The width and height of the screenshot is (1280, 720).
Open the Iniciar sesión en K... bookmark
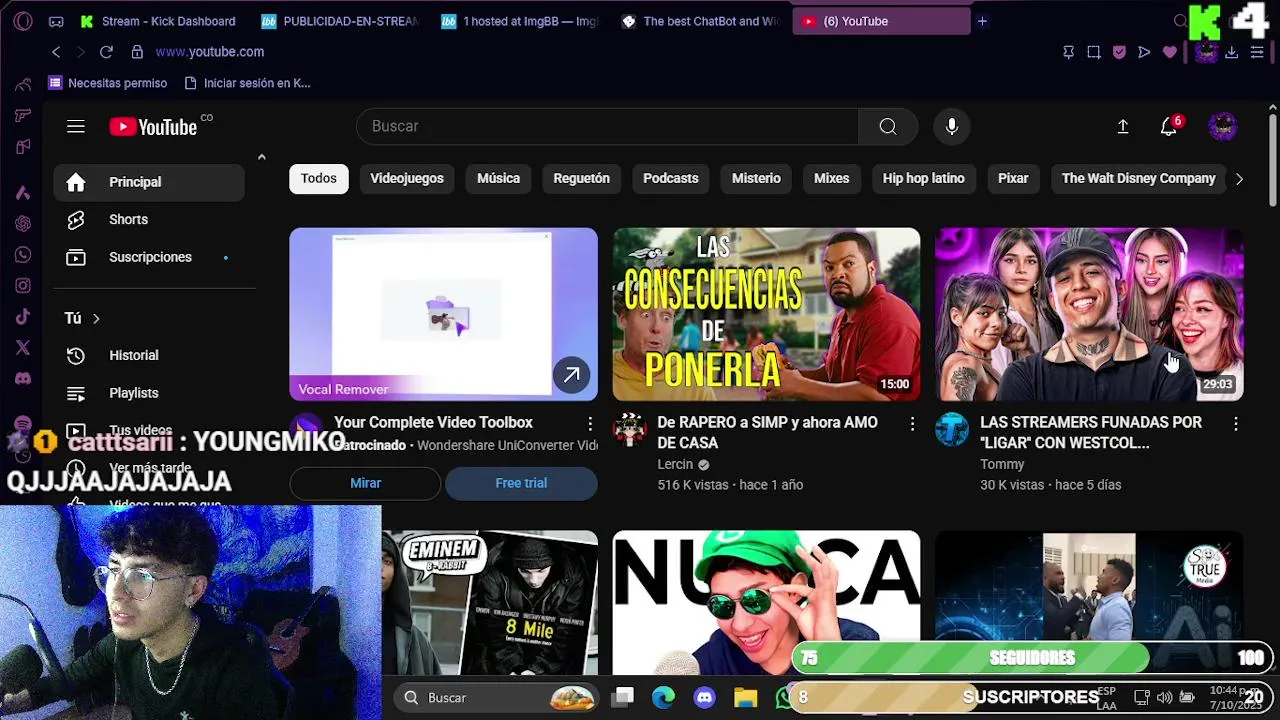coord(248,83)
